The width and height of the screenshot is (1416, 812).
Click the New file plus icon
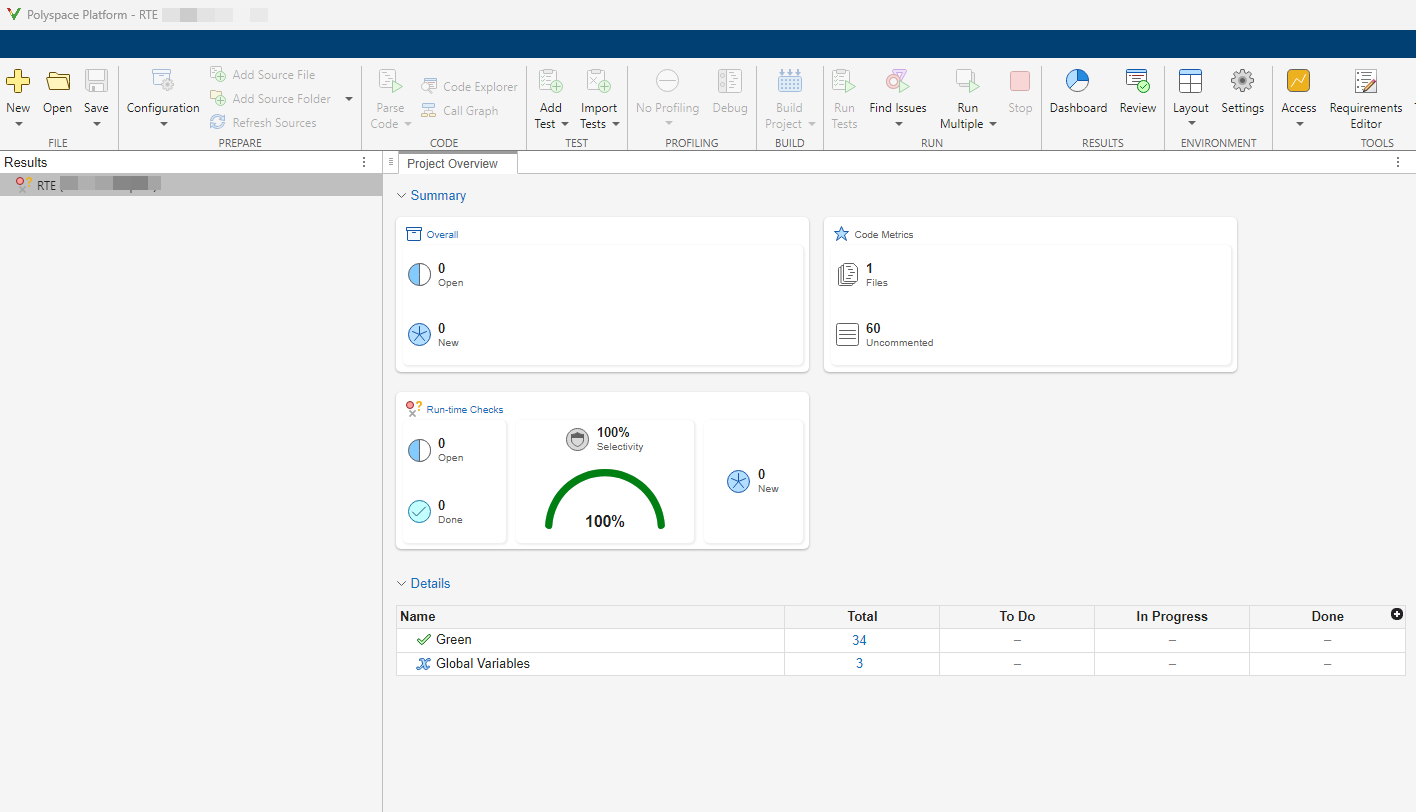click(18, 82)
